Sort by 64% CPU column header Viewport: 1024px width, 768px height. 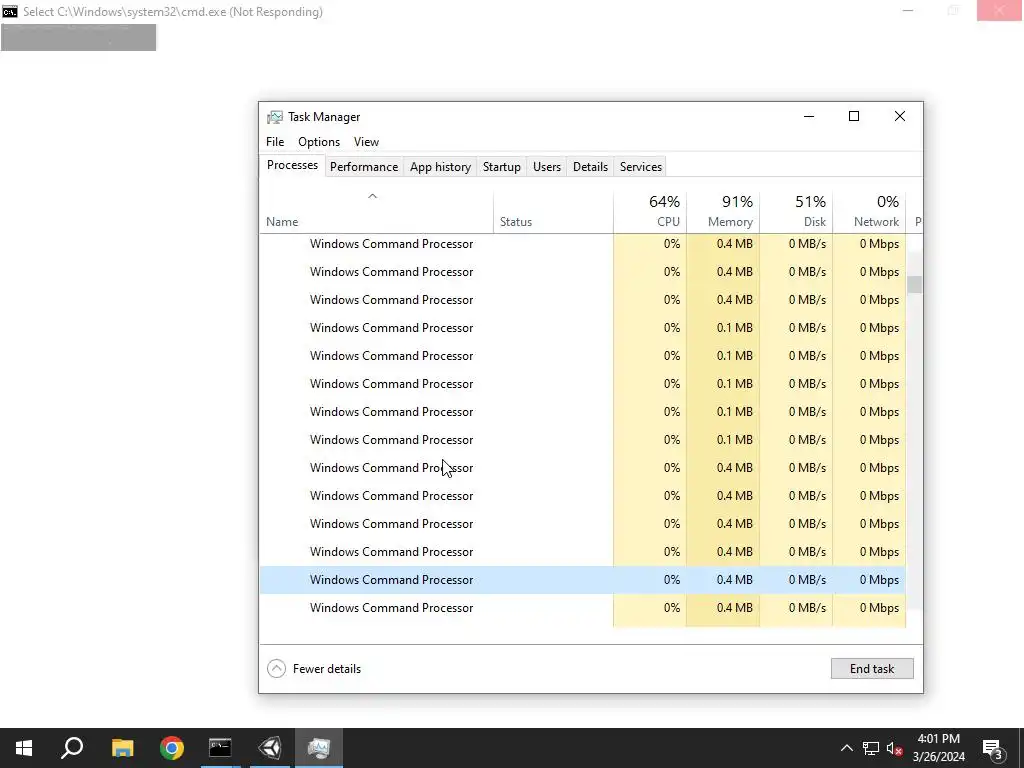click(650, 213)
